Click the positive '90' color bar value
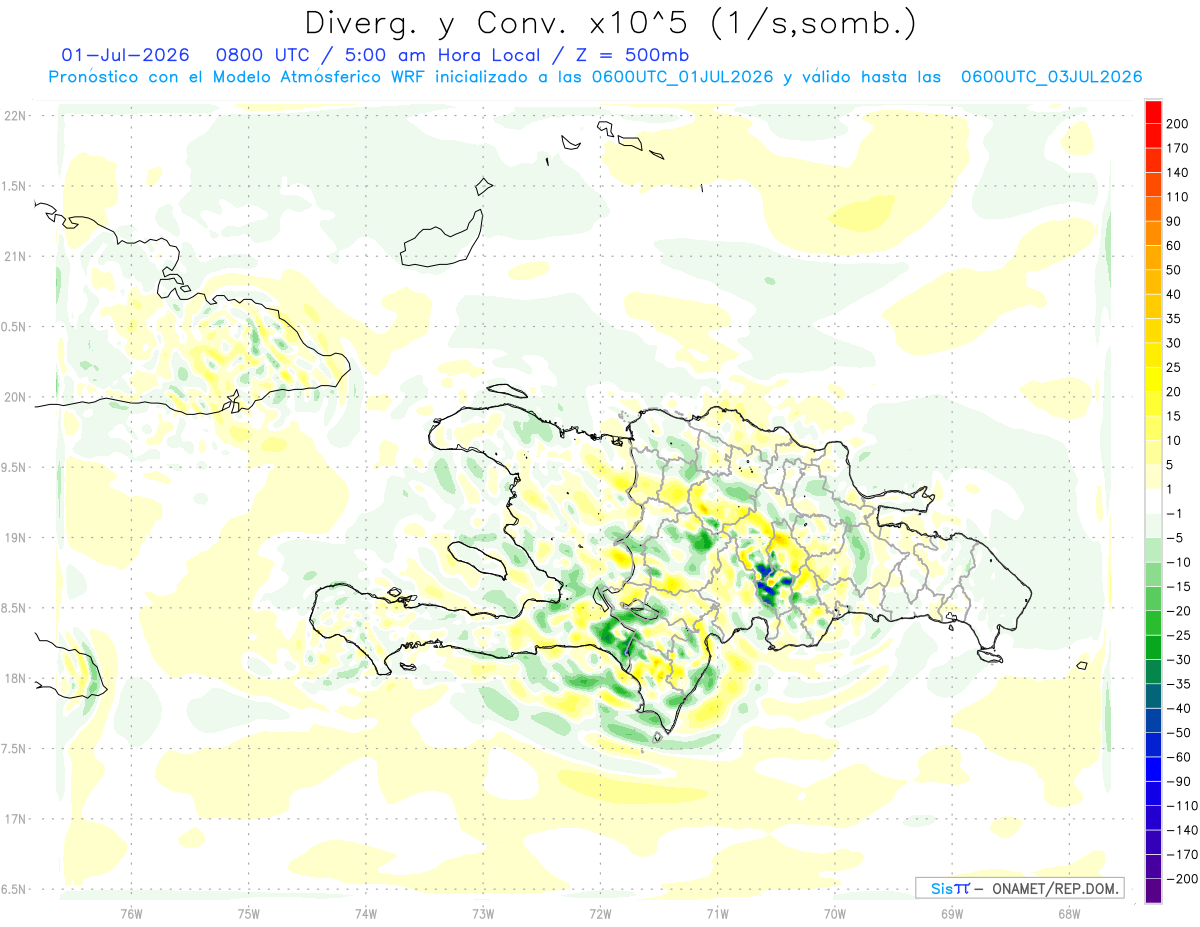The height and width of the screenshot is (927, 1200). point(1175,222)
